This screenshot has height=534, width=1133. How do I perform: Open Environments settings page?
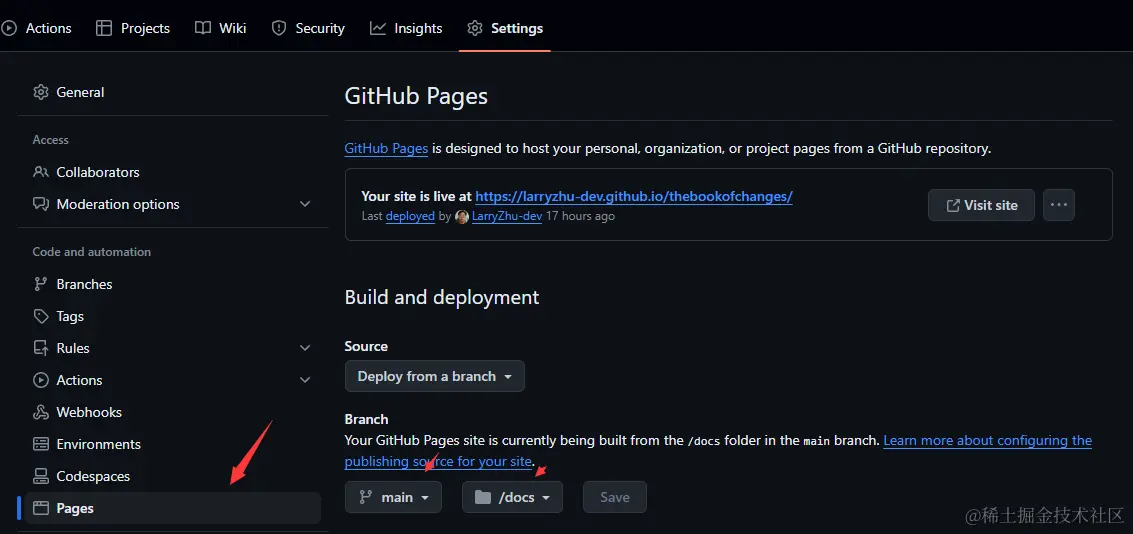173,444
